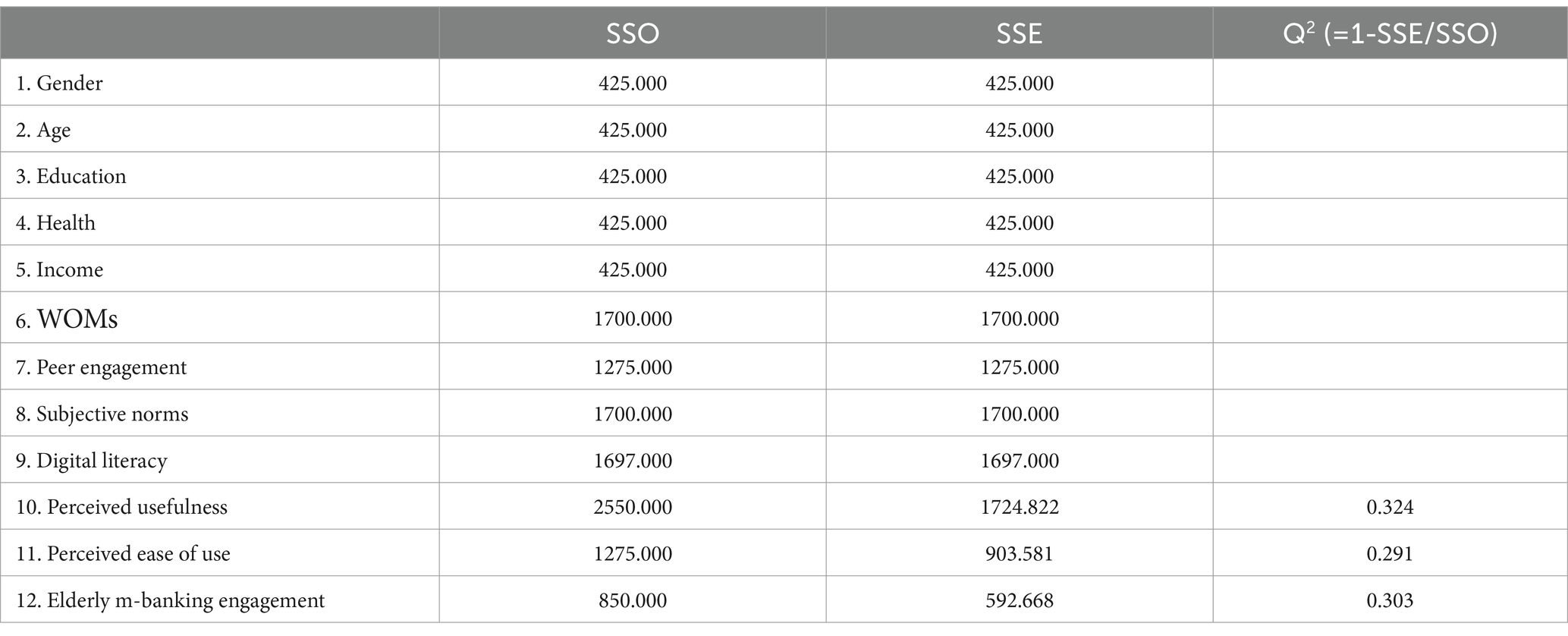Click the '8. Subjective norms' row label
The image size is (1568, 636).
102,414
